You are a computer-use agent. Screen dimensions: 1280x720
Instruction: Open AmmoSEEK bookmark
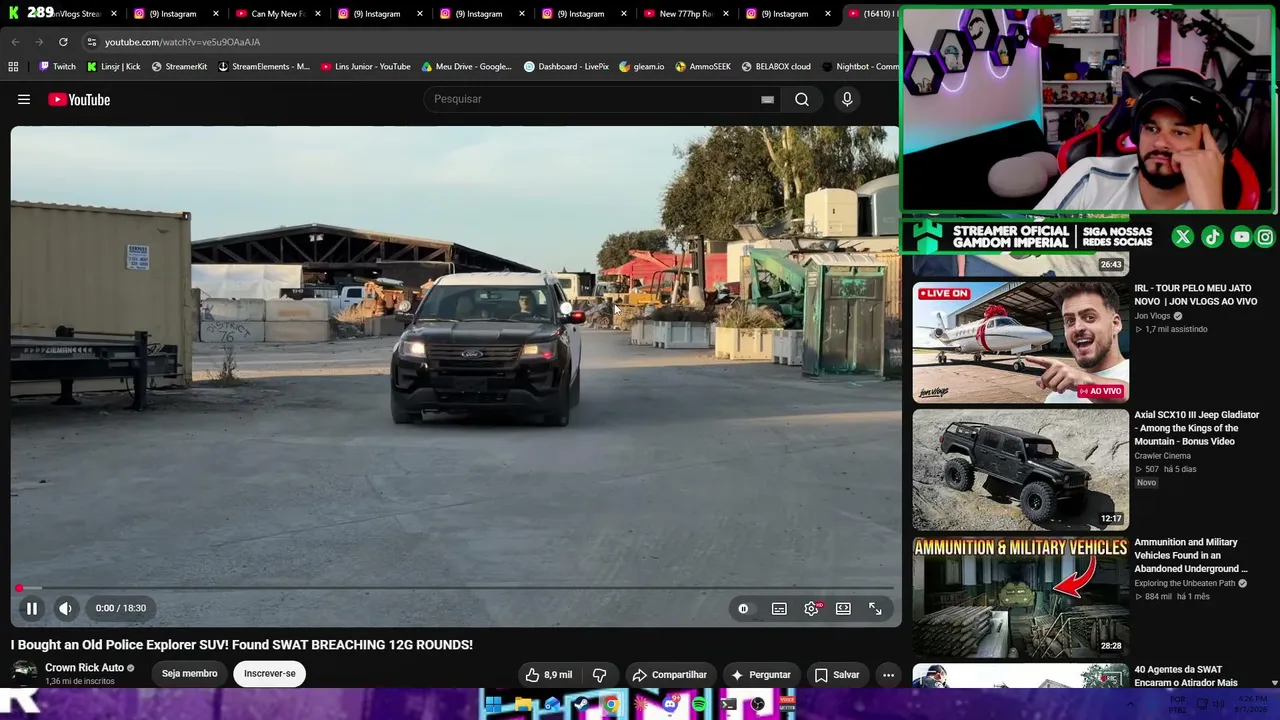(x=703, y=67)
